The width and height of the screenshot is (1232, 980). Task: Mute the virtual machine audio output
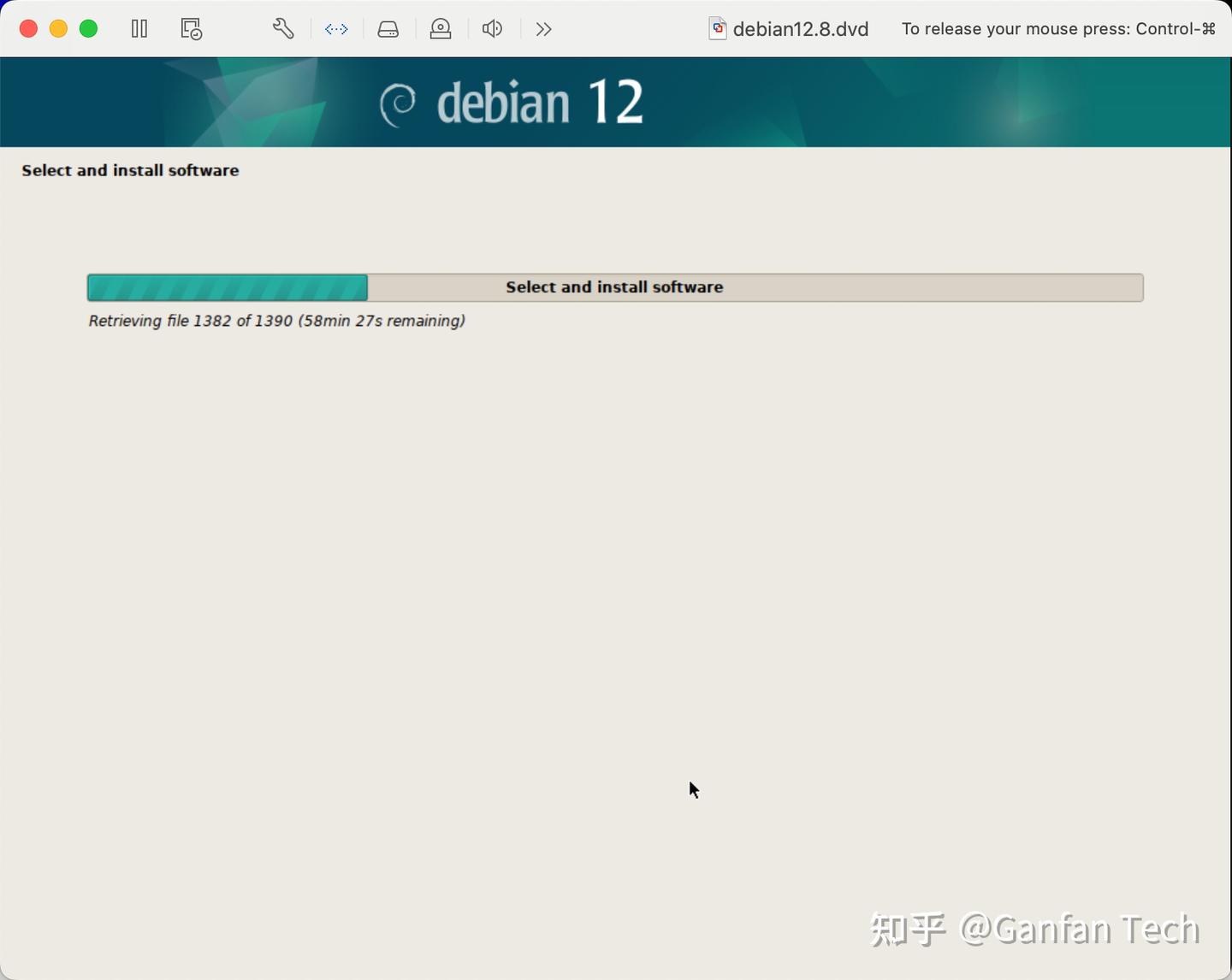492,28
